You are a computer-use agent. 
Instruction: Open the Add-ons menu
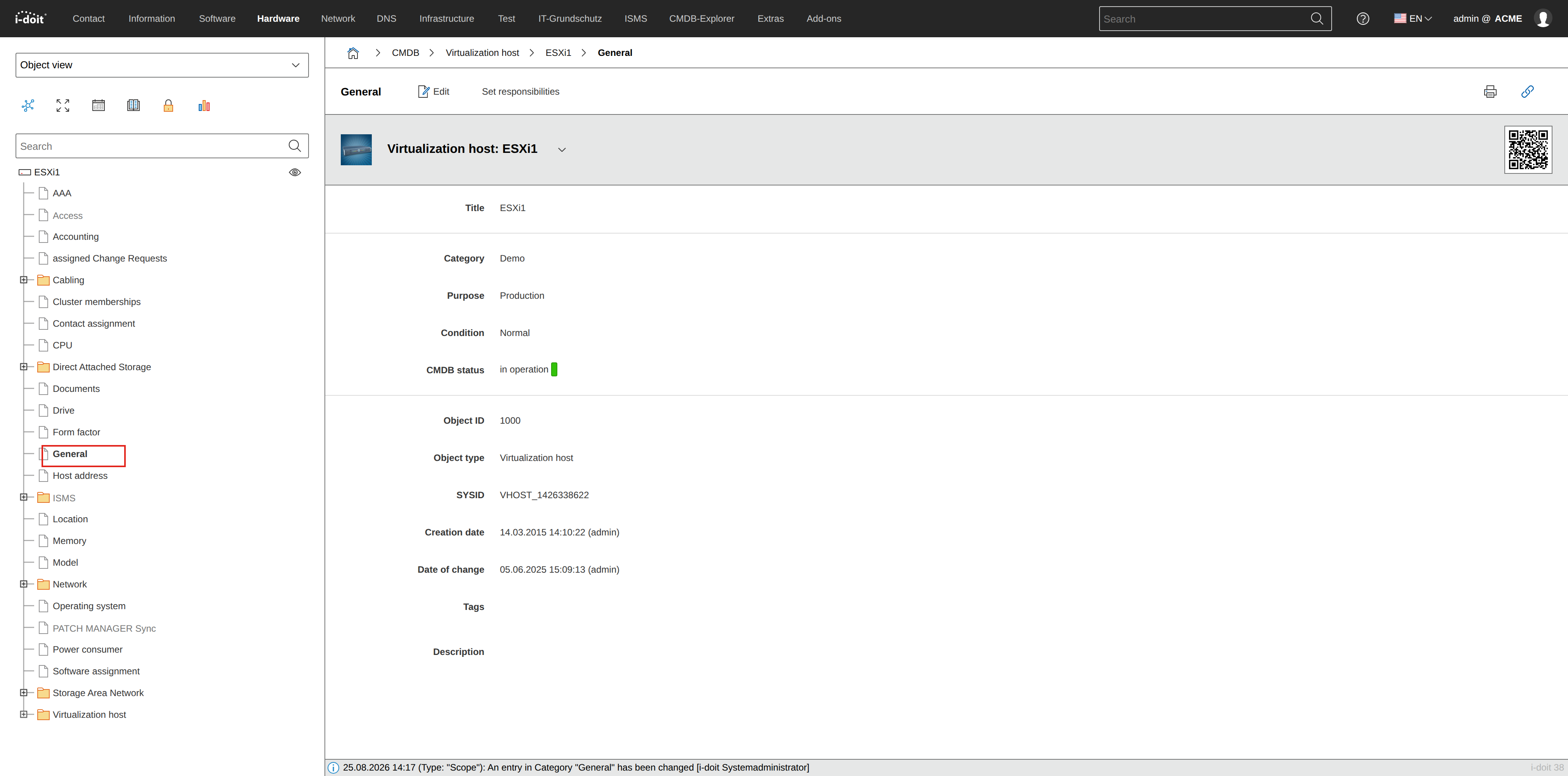point(824,19)
